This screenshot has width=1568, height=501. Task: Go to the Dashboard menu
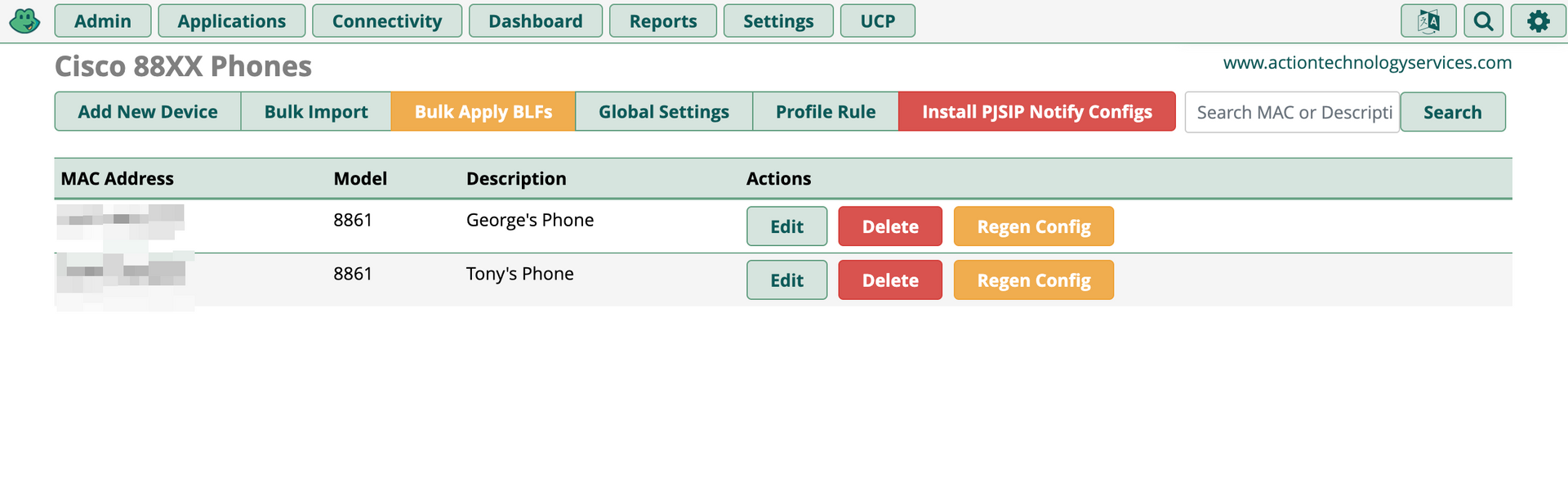[536, 21]
